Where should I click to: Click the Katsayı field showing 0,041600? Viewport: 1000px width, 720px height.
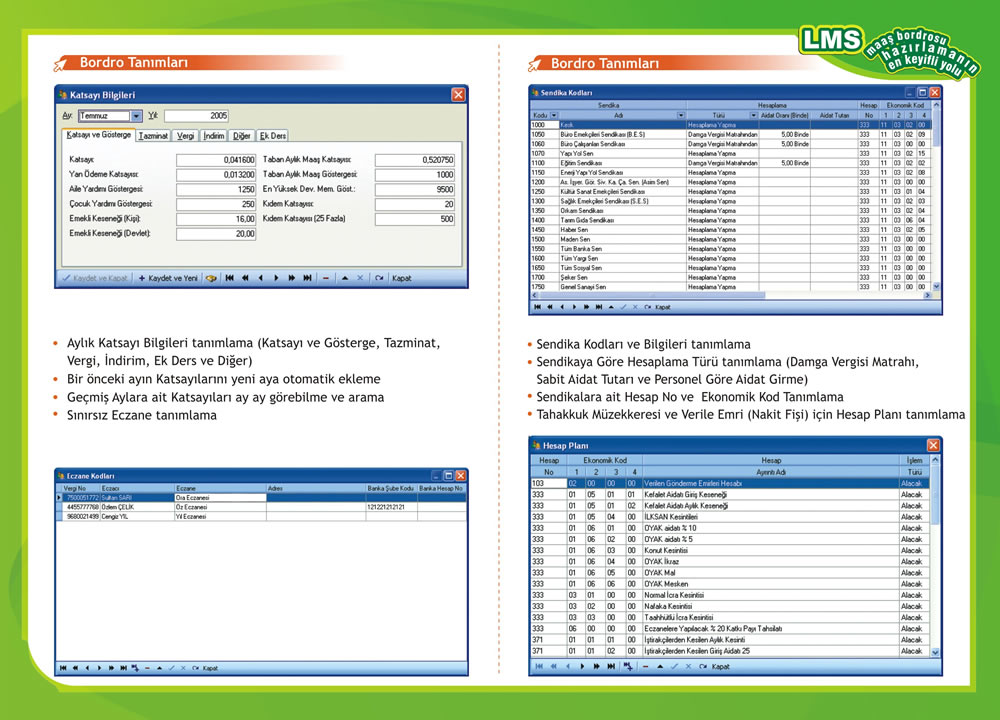pyautogui.click(x=216, y=160)
